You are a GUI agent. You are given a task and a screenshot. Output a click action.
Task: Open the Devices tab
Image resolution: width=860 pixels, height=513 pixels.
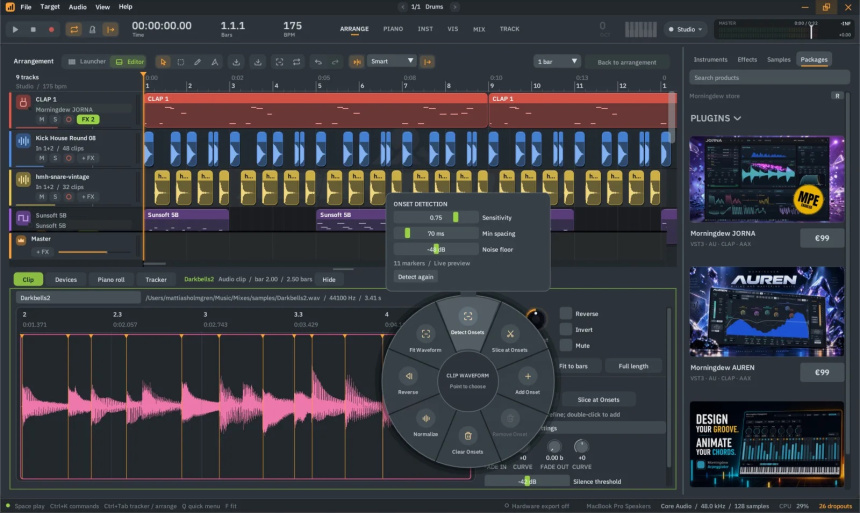tap(66, 280)
